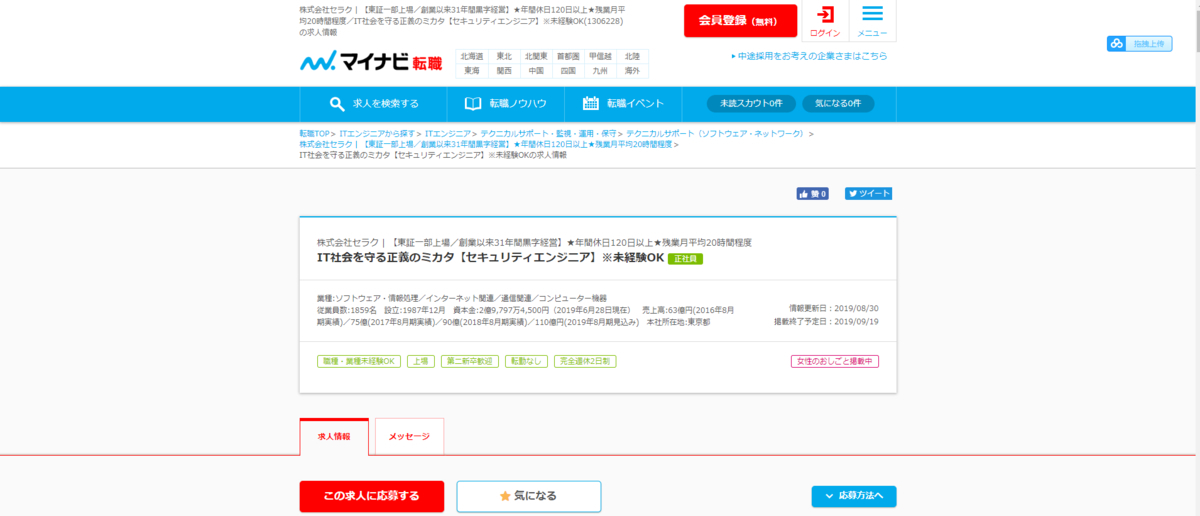Viewport: 1200px width, 516px height.
Task: Switch to the 求人情報 tab
Action: point(334,437)
